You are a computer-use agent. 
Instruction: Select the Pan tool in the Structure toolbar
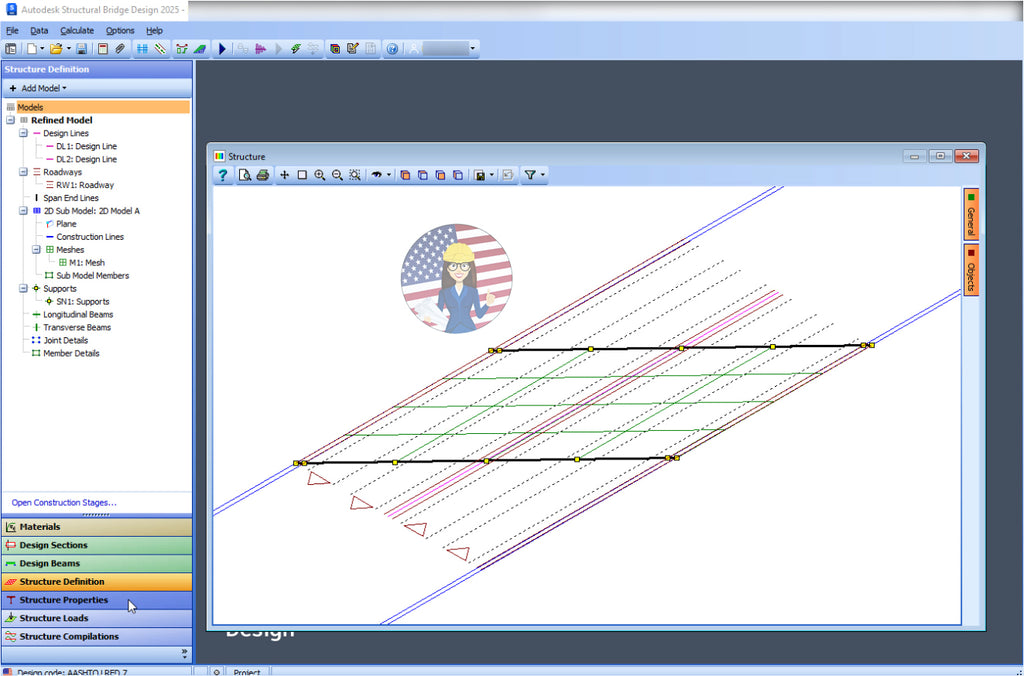285,175
